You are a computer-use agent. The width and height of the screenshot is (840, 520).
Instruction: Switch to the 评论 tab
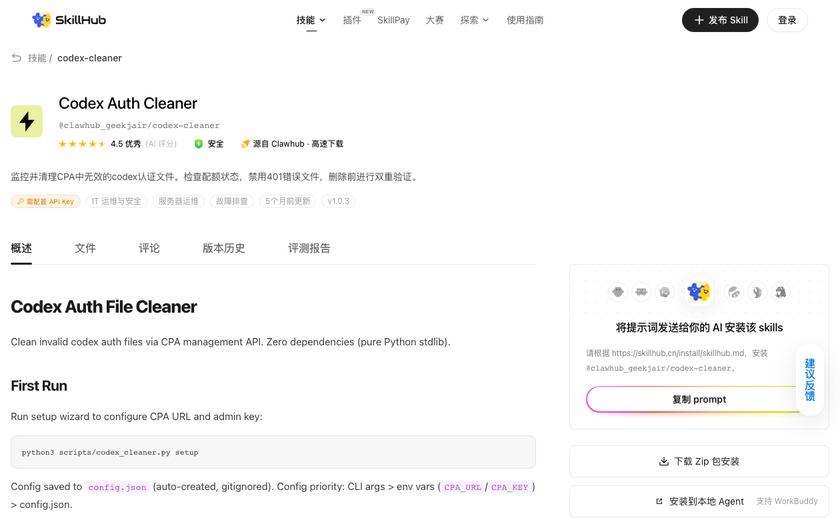(149, 248)
